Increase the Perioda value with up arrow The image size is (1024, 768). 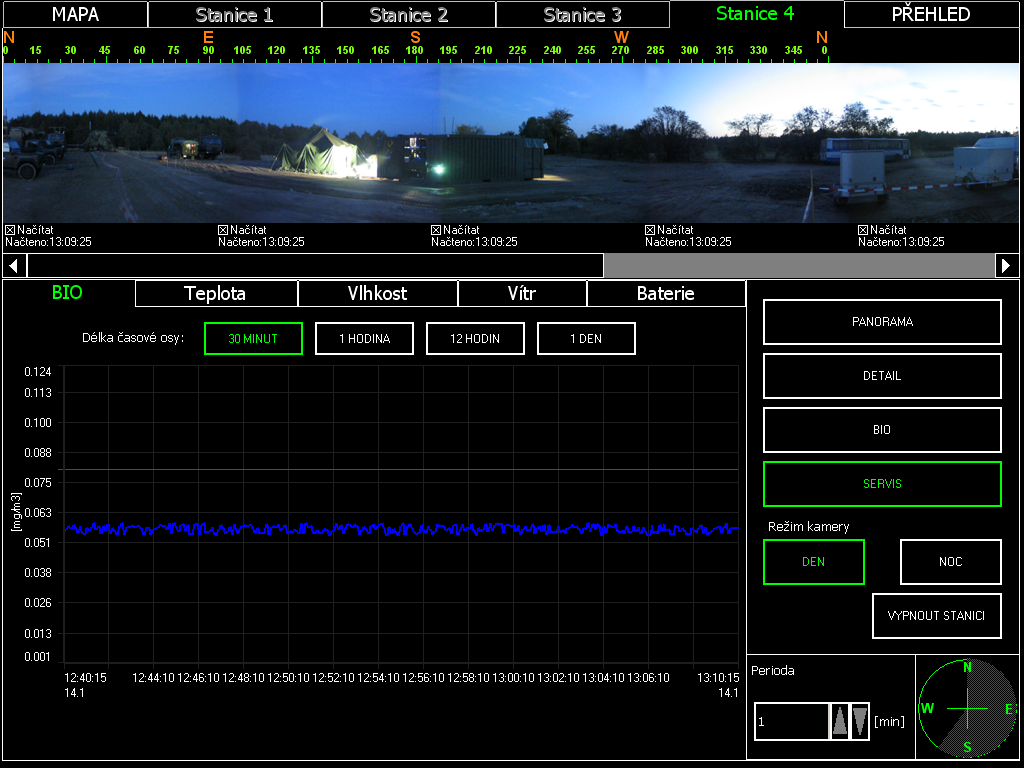point(840,721)
